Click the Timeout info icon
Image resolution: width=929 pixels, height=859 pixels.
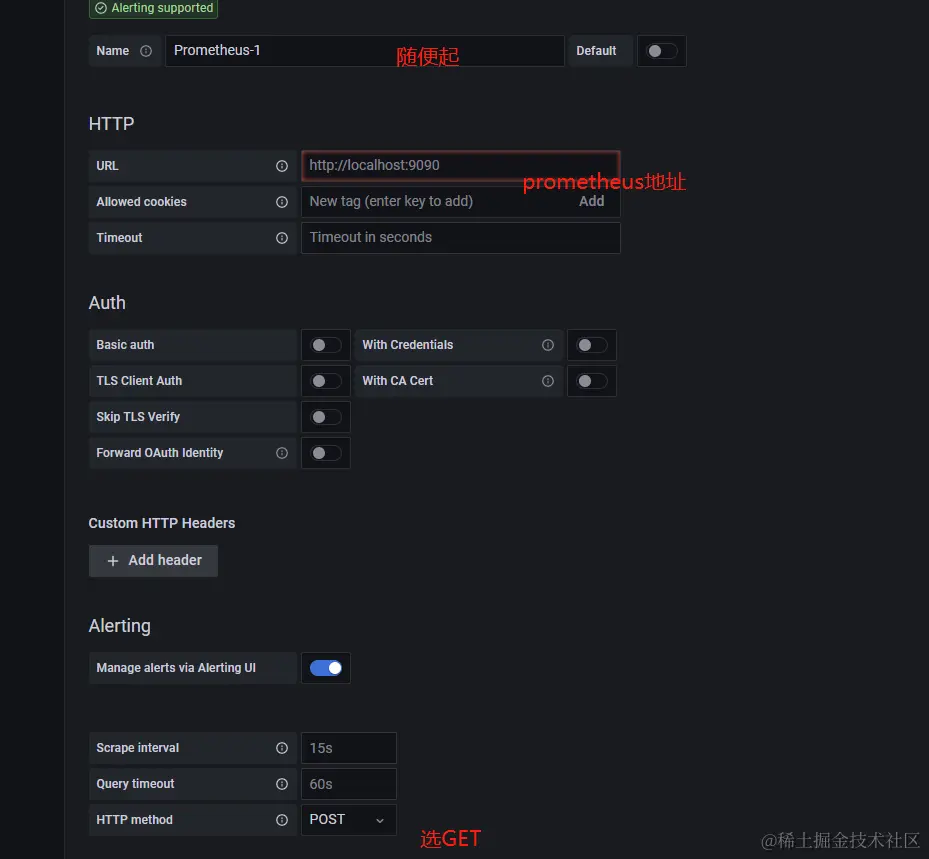[x=282, y=238]
